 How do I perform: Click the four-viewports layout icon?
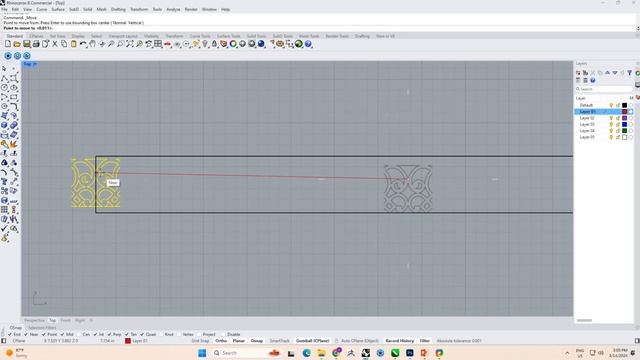tap(158, 44)
